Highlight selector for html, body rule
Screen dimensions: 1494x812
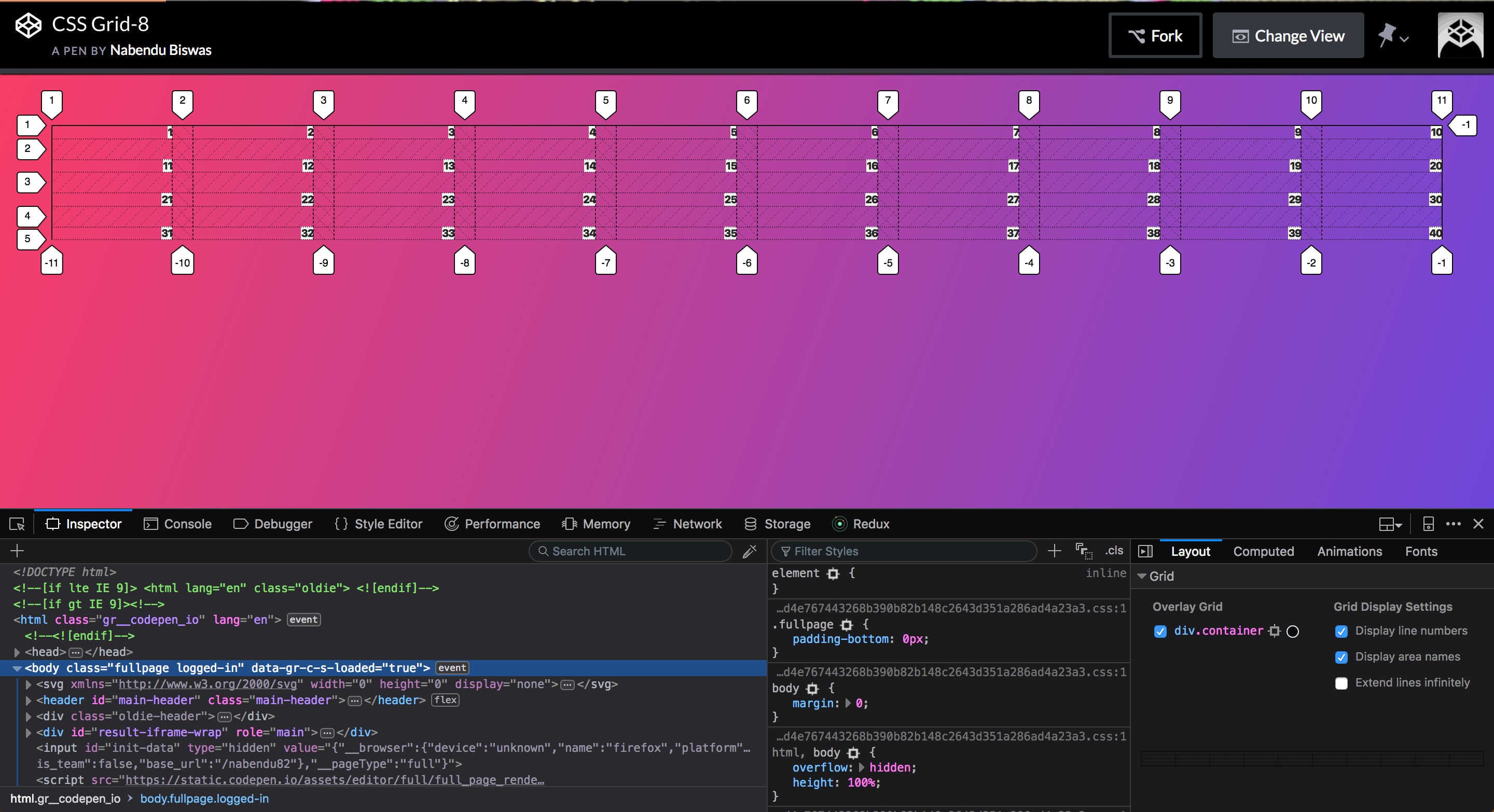853,753
